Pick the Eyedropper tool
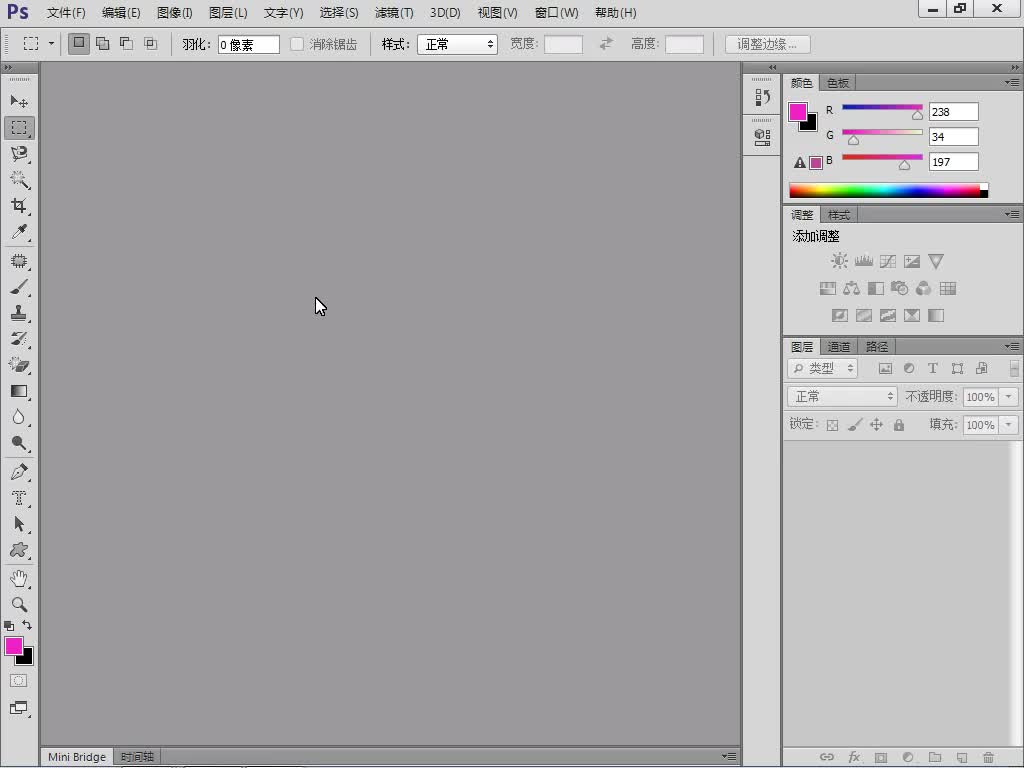The image size is (1024, 768). coord(19,232)
